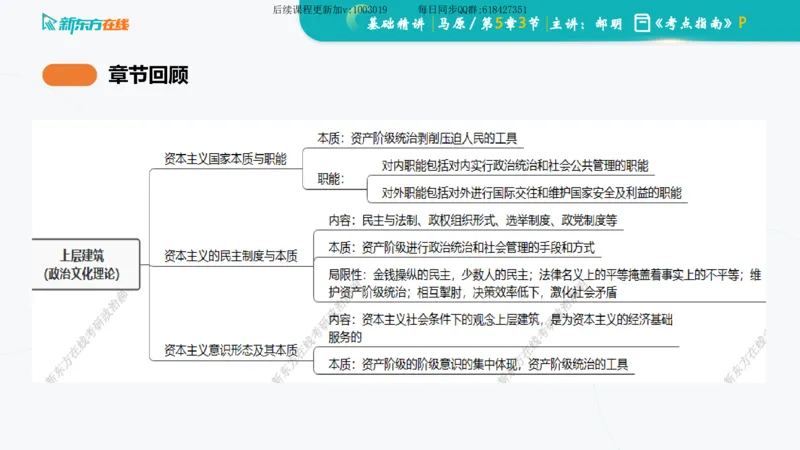Image resolution: width=800 pixels, height=450 pixels.
Task: Click the 每日同步QQ群:618427351 text
Action: [472, 9]
